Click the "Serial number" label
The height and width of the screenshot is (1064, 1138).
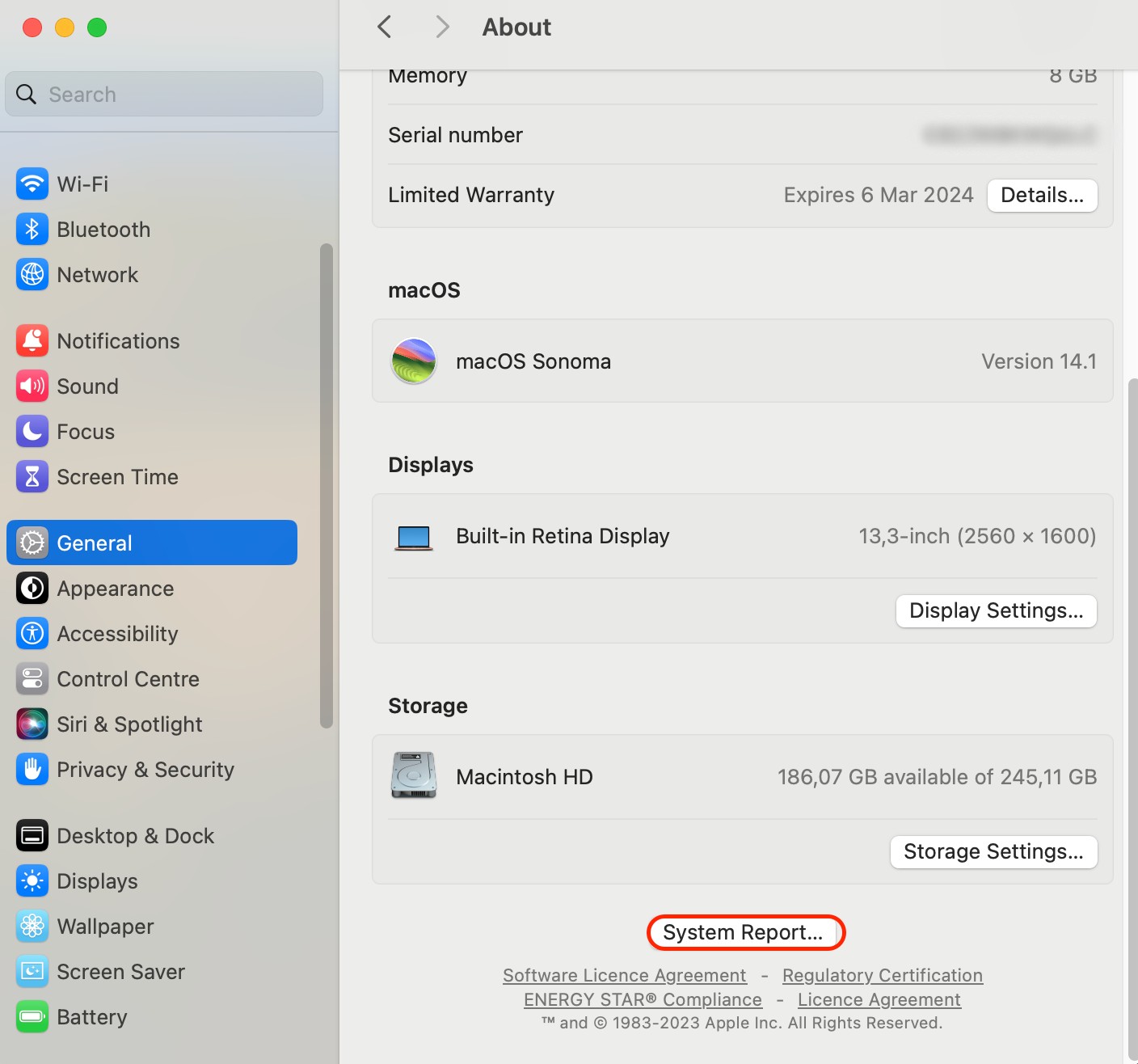[455, 135]
